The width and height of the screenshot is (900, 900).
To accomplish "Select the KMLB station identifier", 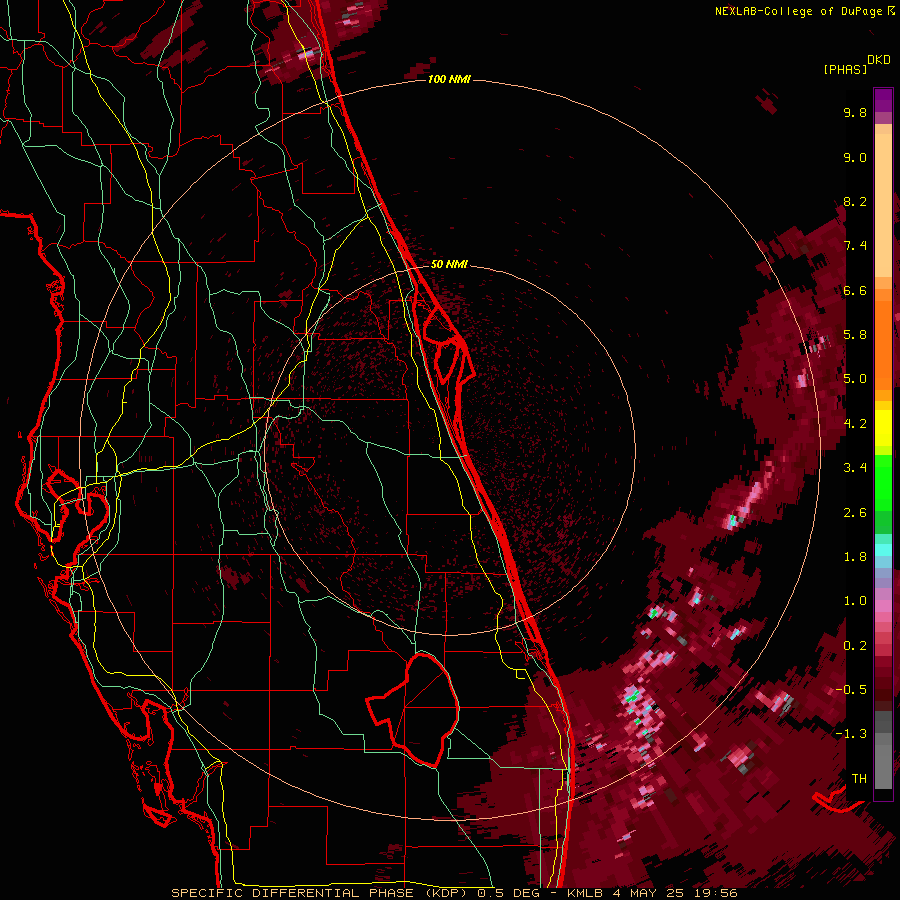I will [x=584, y=893].
